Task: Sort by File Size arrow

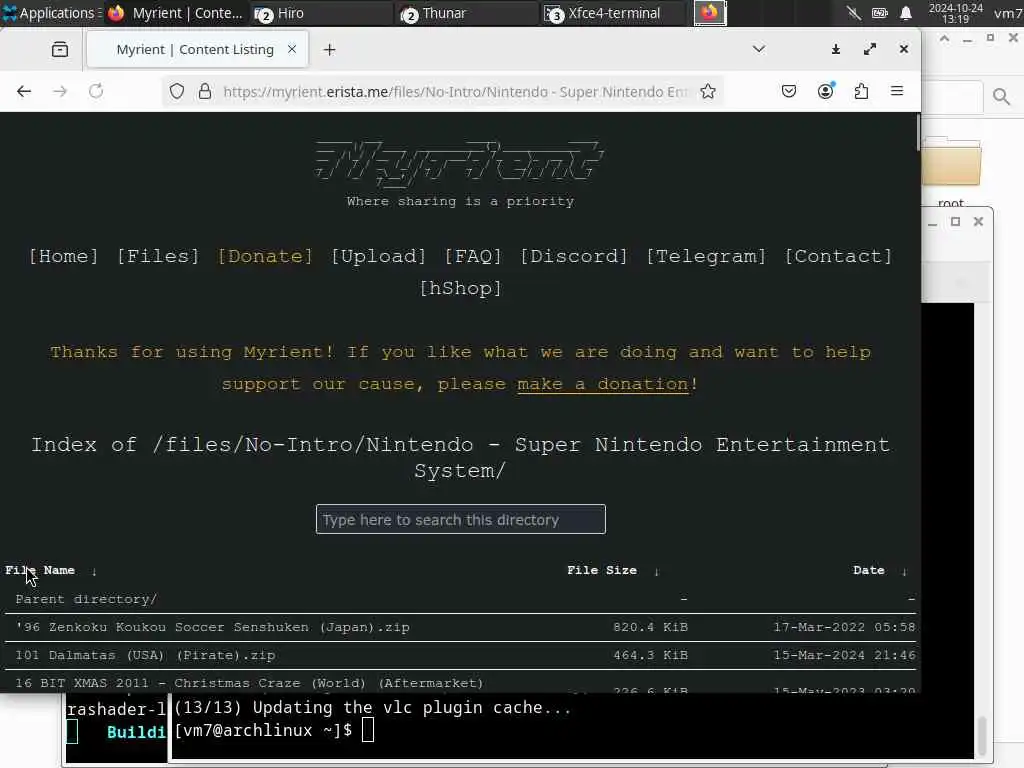Action: (x=656, y=571)
